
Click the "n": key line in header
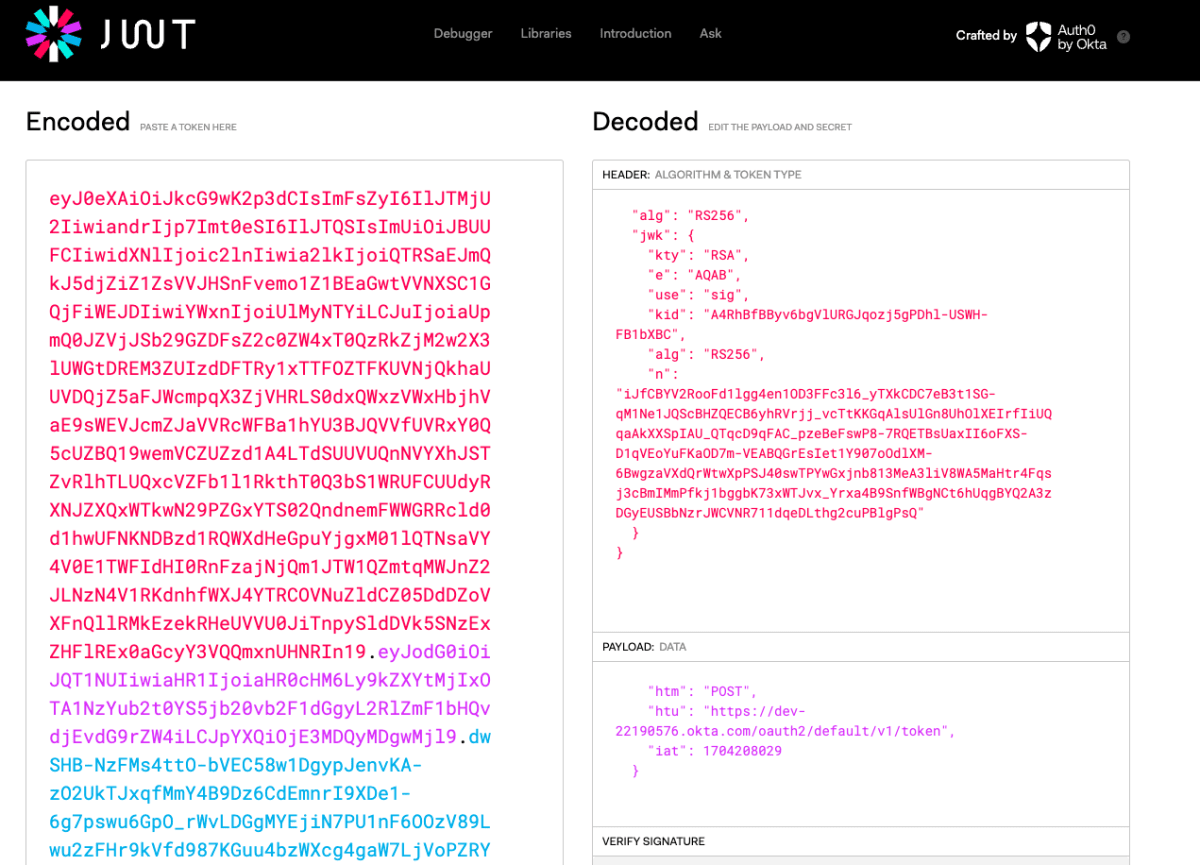point(664,373)
